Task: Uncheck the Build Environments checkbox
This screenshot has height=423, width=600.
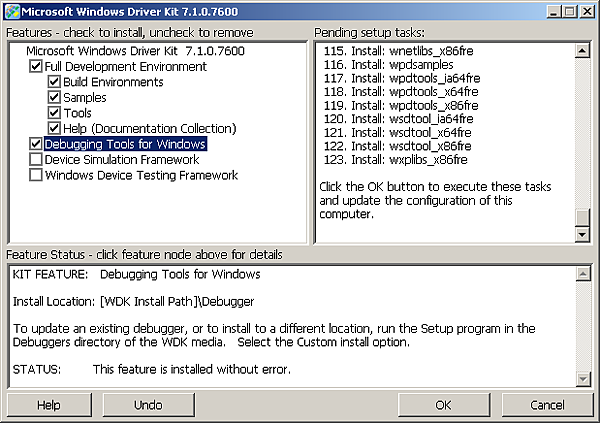Action: click(x=54, y=82)
